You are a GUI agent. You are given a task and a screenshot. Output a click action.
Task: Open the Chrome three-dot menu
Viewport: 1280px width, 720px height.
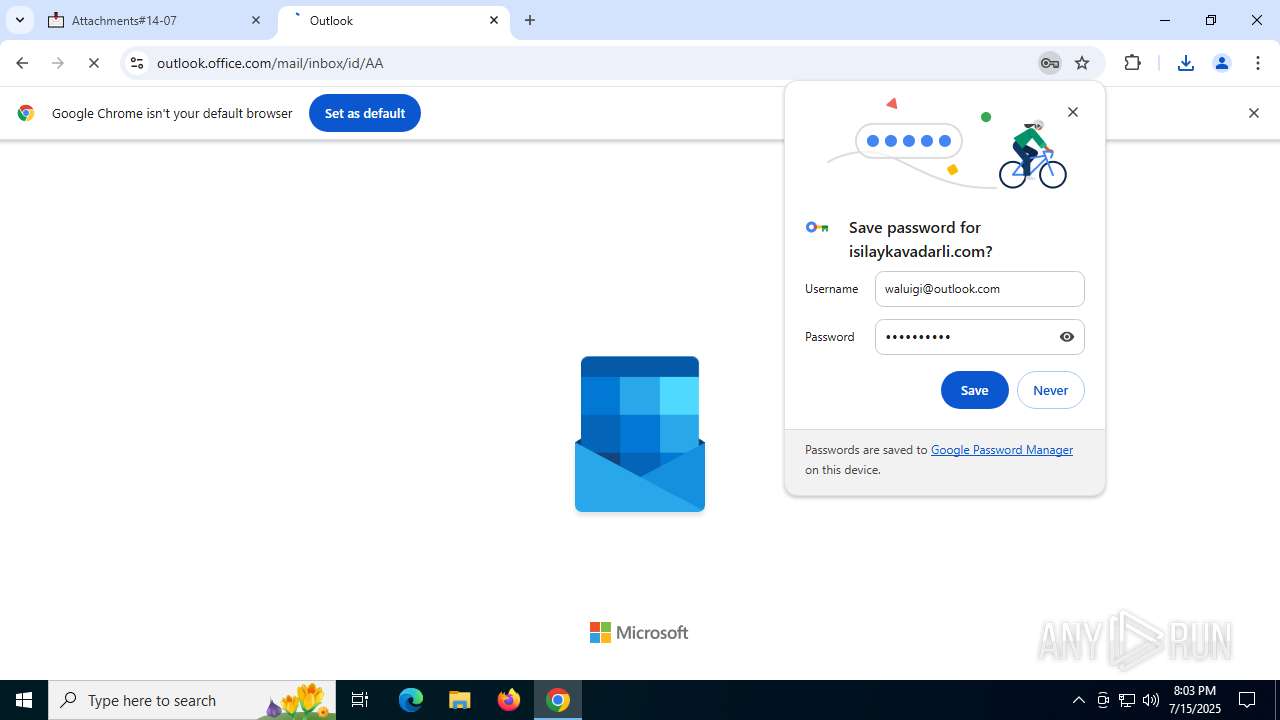[1257, 63]
